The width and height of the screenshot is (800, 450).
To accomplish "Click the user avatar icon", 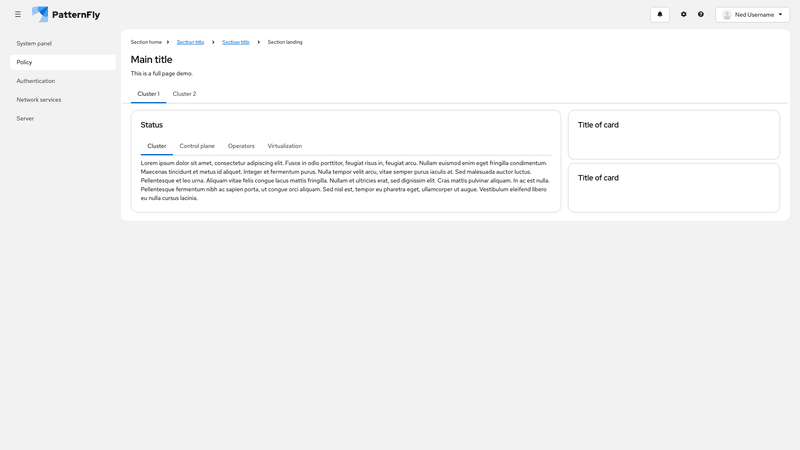I will (727, 15).
